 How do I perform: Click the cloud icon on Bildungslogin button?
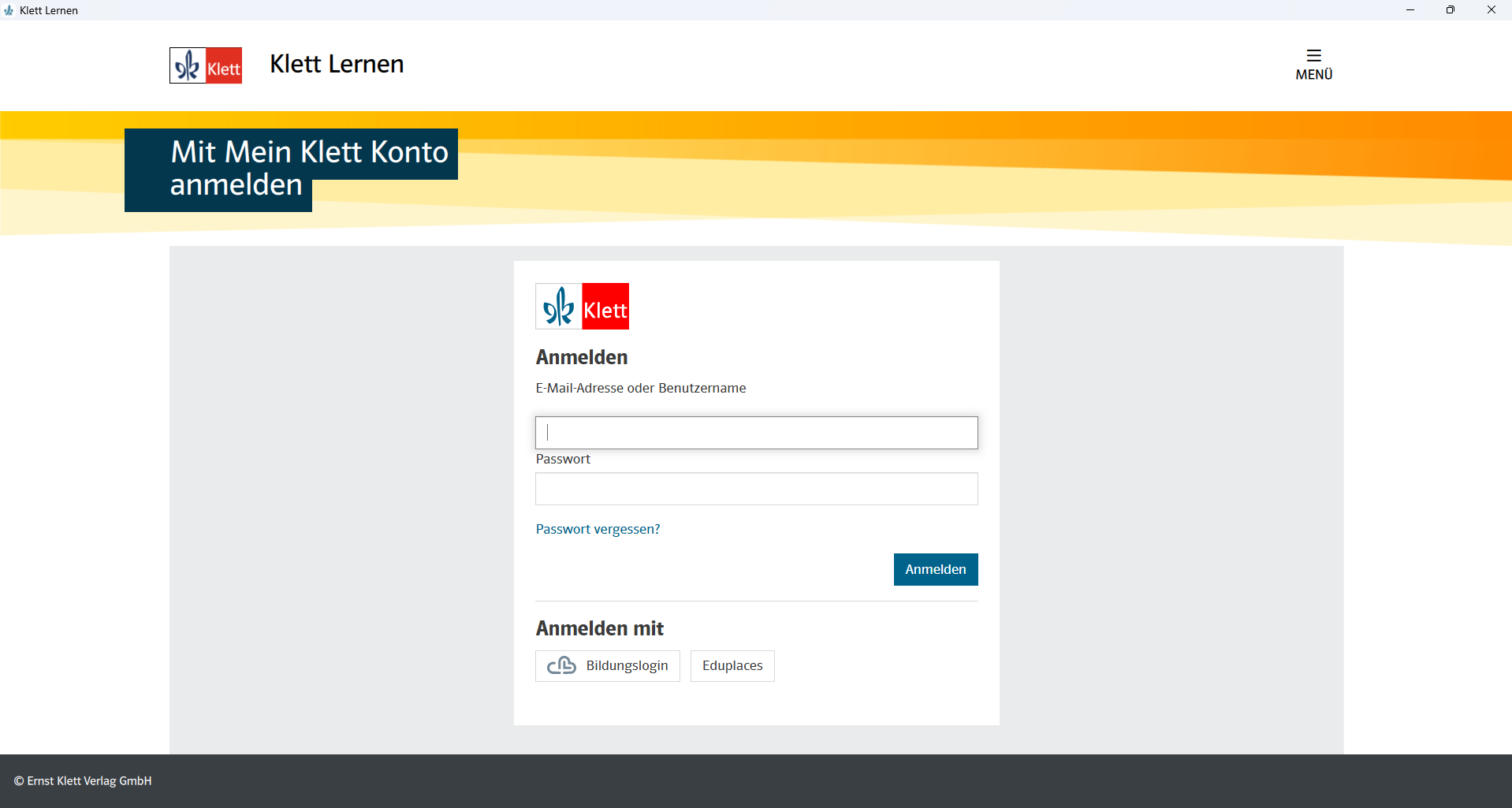(561, 666)
